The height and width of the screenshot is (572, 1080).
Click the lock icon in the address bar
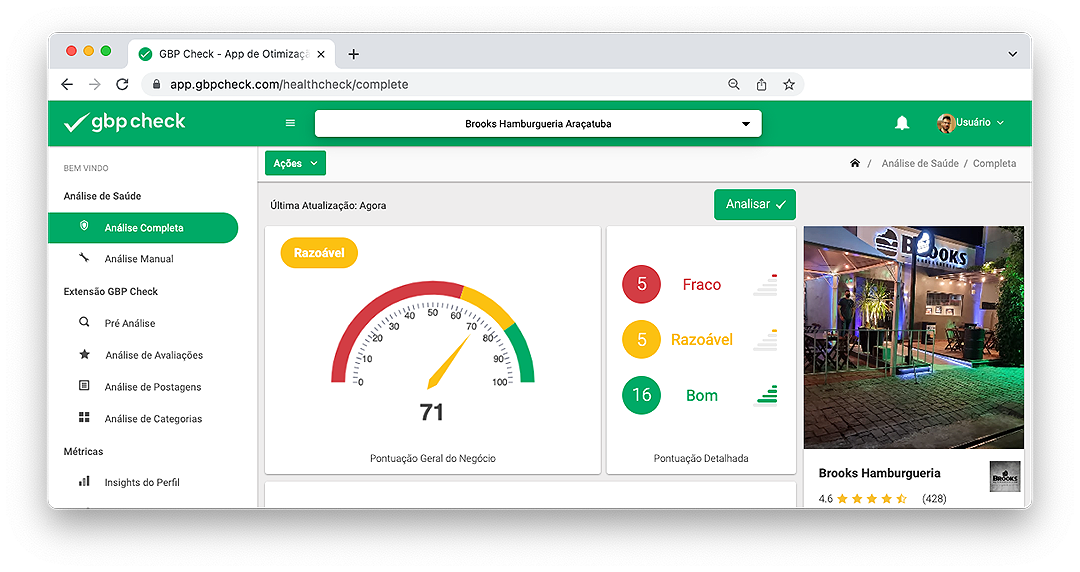[156, 84]
